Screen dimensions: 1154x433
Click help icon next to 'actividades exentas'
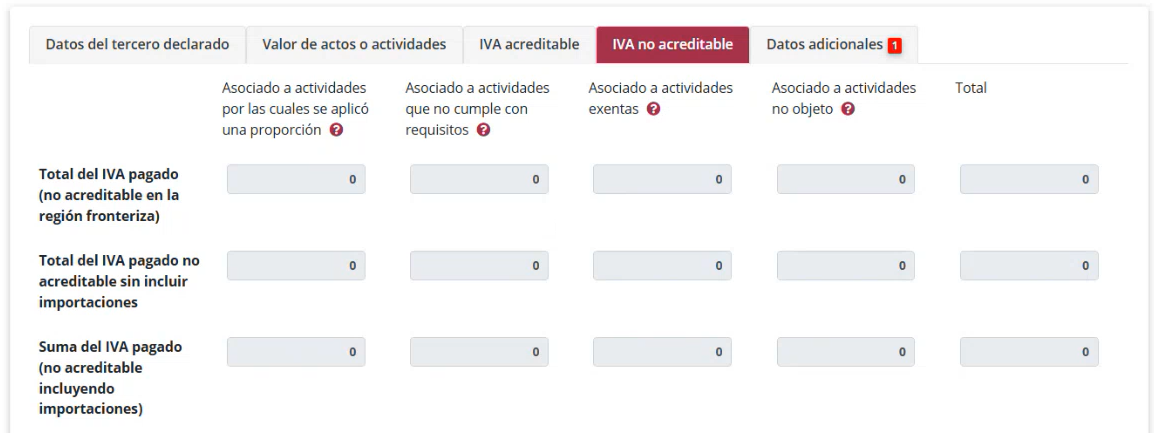[x=654, y=109]
